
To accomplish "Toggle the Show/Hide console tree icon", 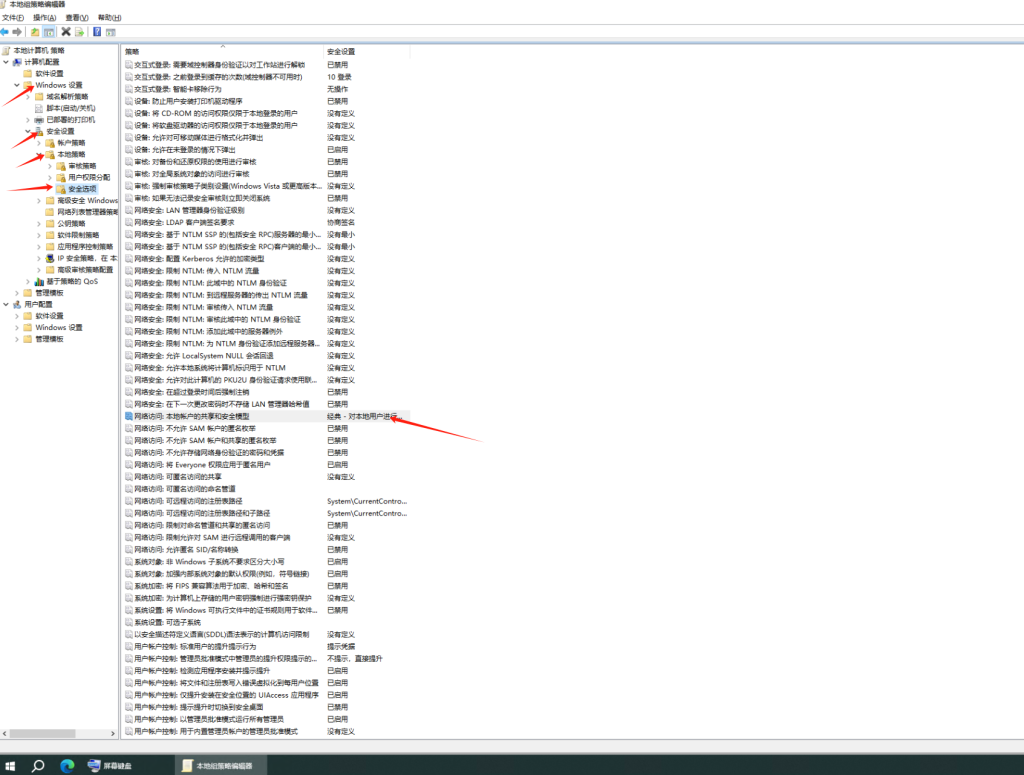I will pos(49,31).
